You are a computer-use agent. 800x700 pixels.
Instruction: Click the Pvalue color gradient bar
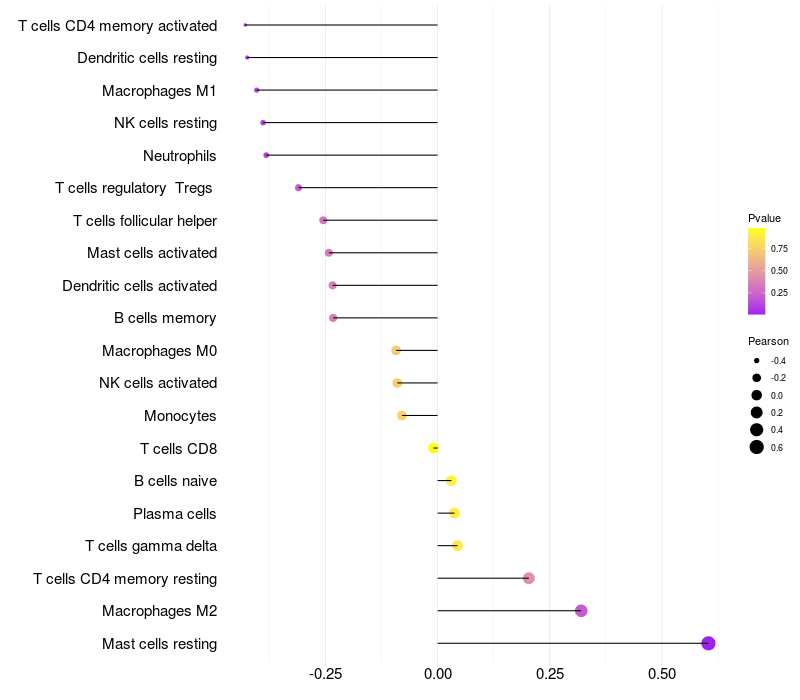757,271
